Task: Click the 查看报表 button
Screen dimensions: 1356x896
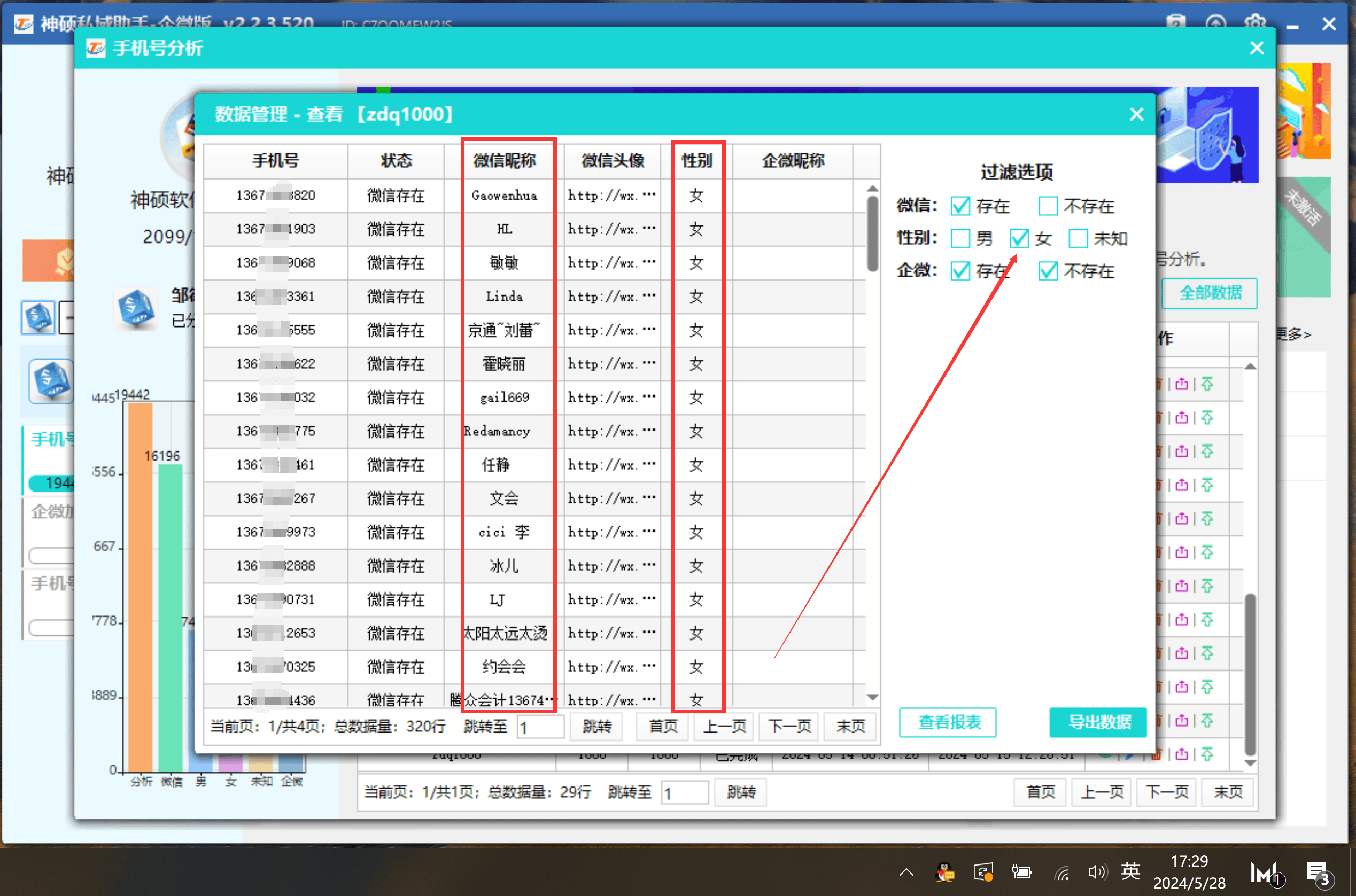Action: [948, 722]
